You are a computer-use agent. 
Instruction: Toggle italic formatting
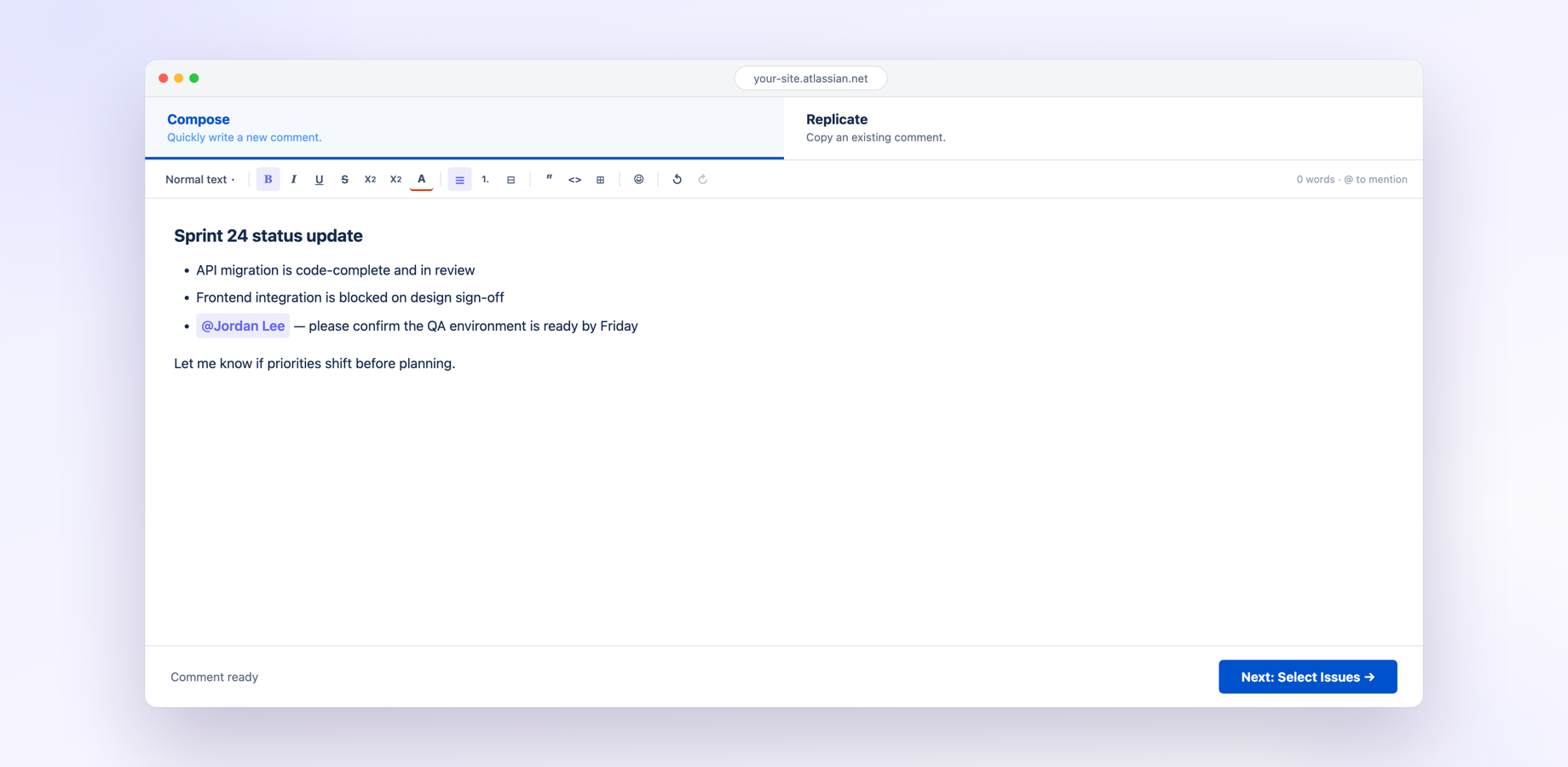click(x=293, y=179)
